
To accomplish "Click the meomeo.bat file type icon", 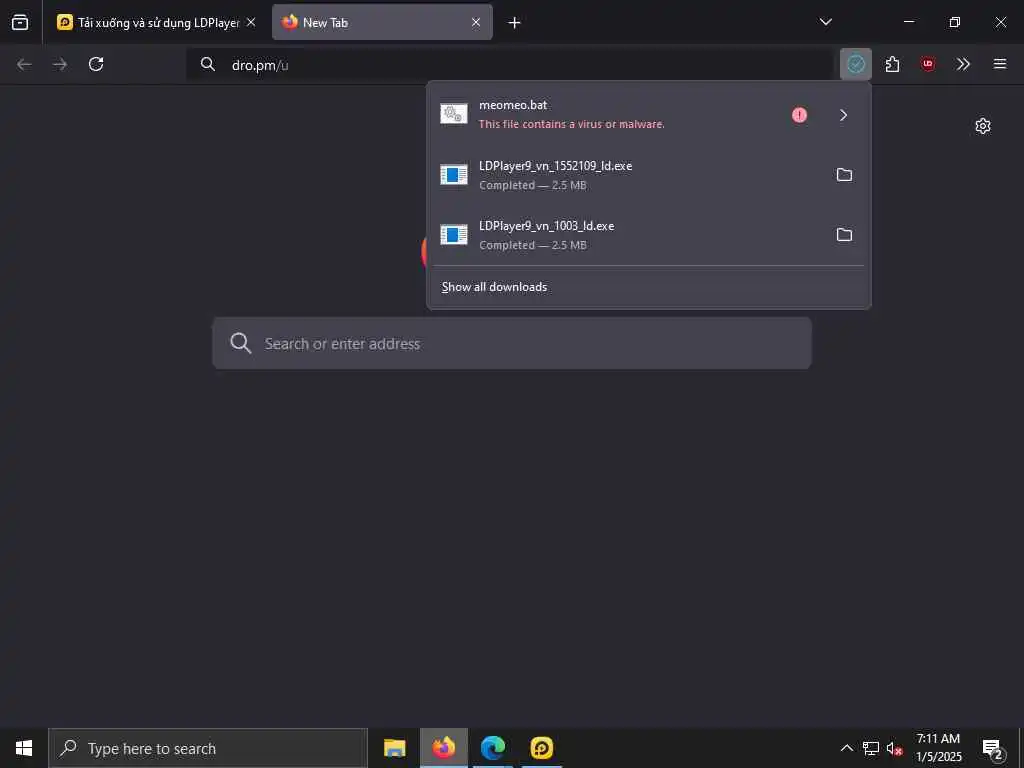I will 454,114.
